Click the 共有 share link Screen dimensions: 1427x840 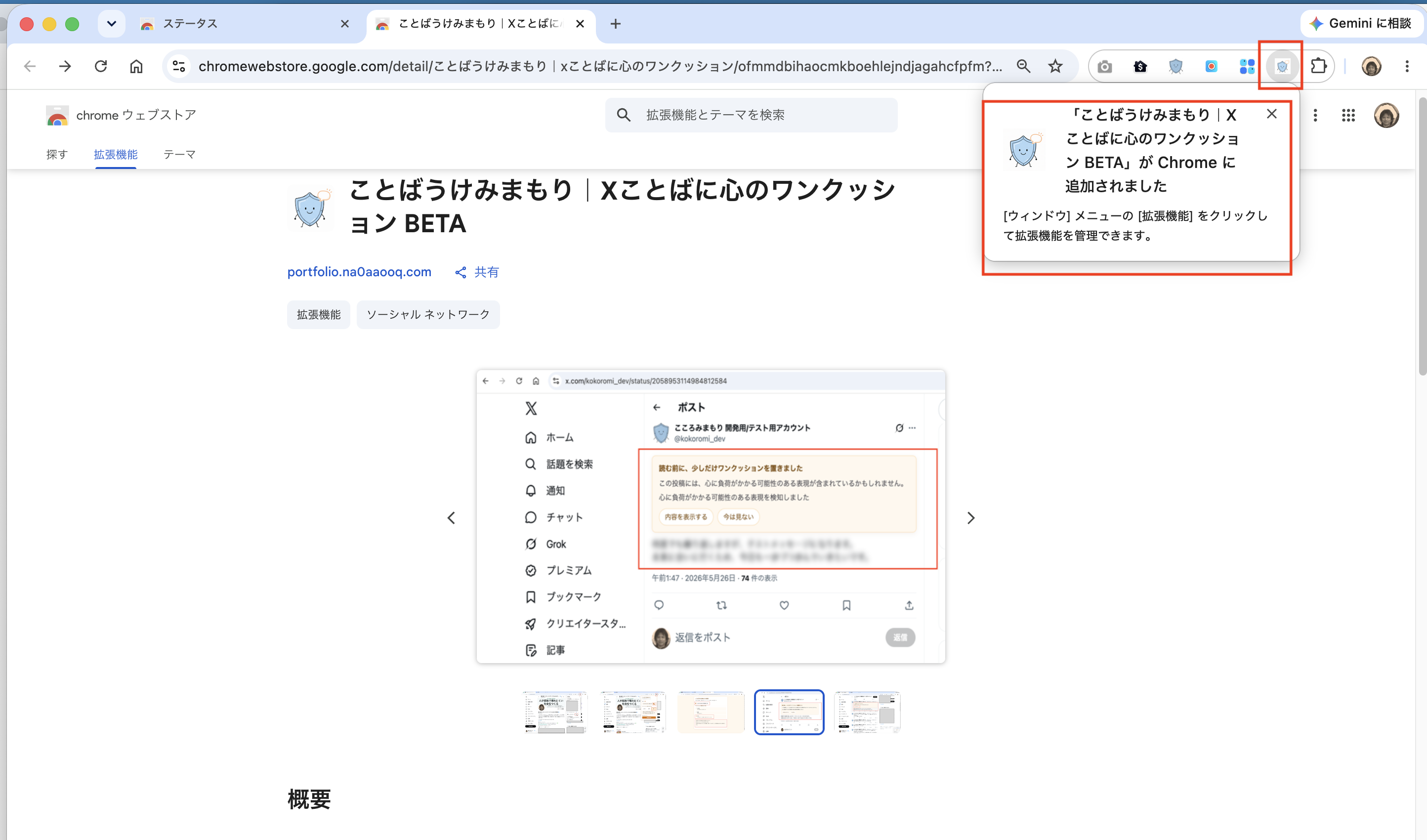(477, 272)
